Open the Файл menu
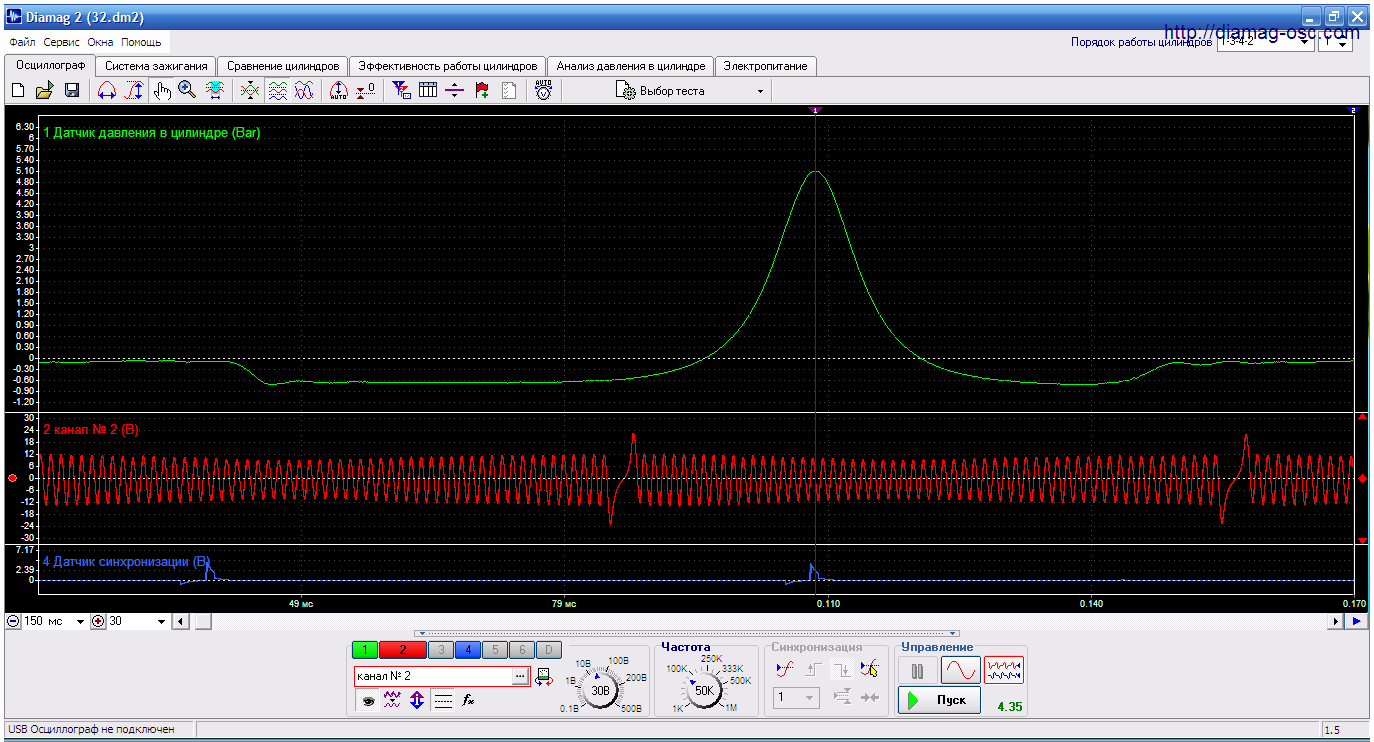 click(22, 43)
